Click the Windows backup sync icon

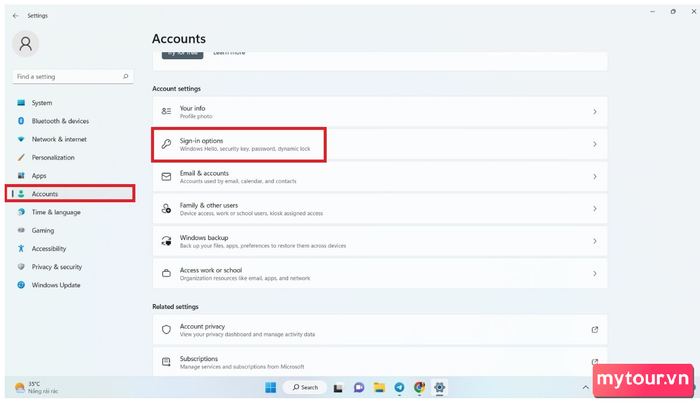pos(166,241)
